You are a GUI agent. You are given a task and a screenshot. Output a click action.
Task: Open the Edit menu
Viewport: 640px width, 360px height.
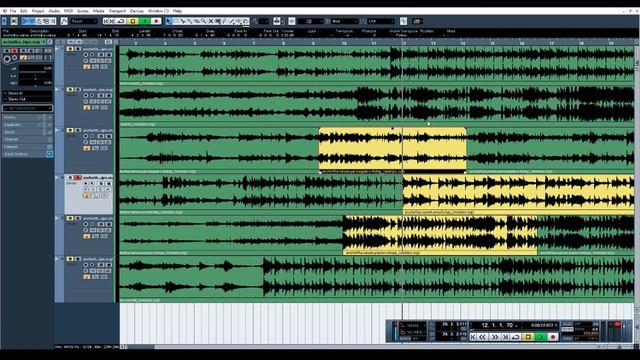(24, 11)
